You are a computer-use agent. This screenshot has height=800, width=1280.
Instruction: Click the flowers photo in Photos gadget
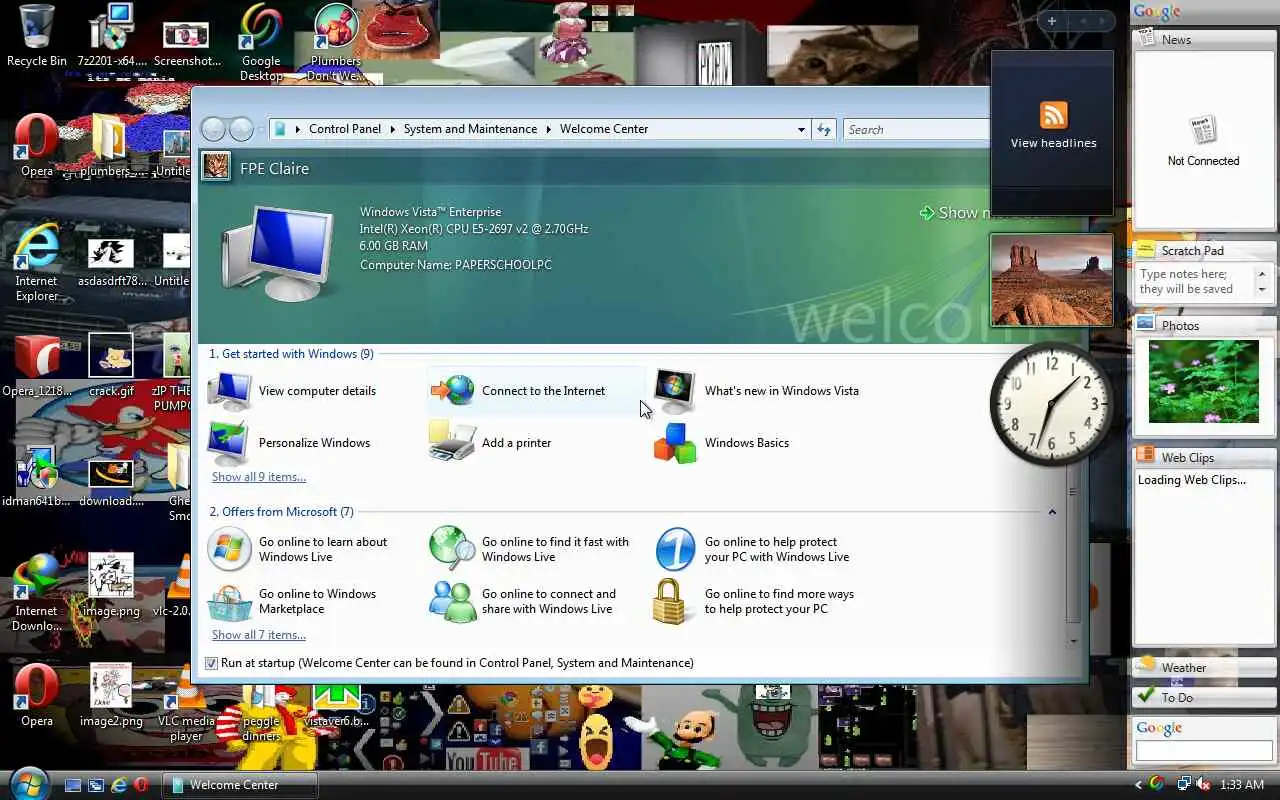1203,380
